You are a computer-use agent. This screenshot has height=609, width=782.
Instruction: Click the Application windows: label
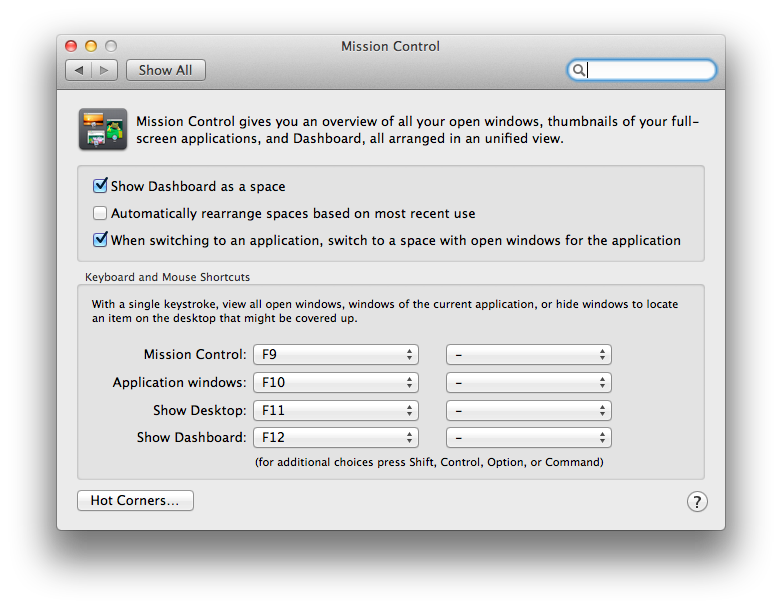click(179, 383)
